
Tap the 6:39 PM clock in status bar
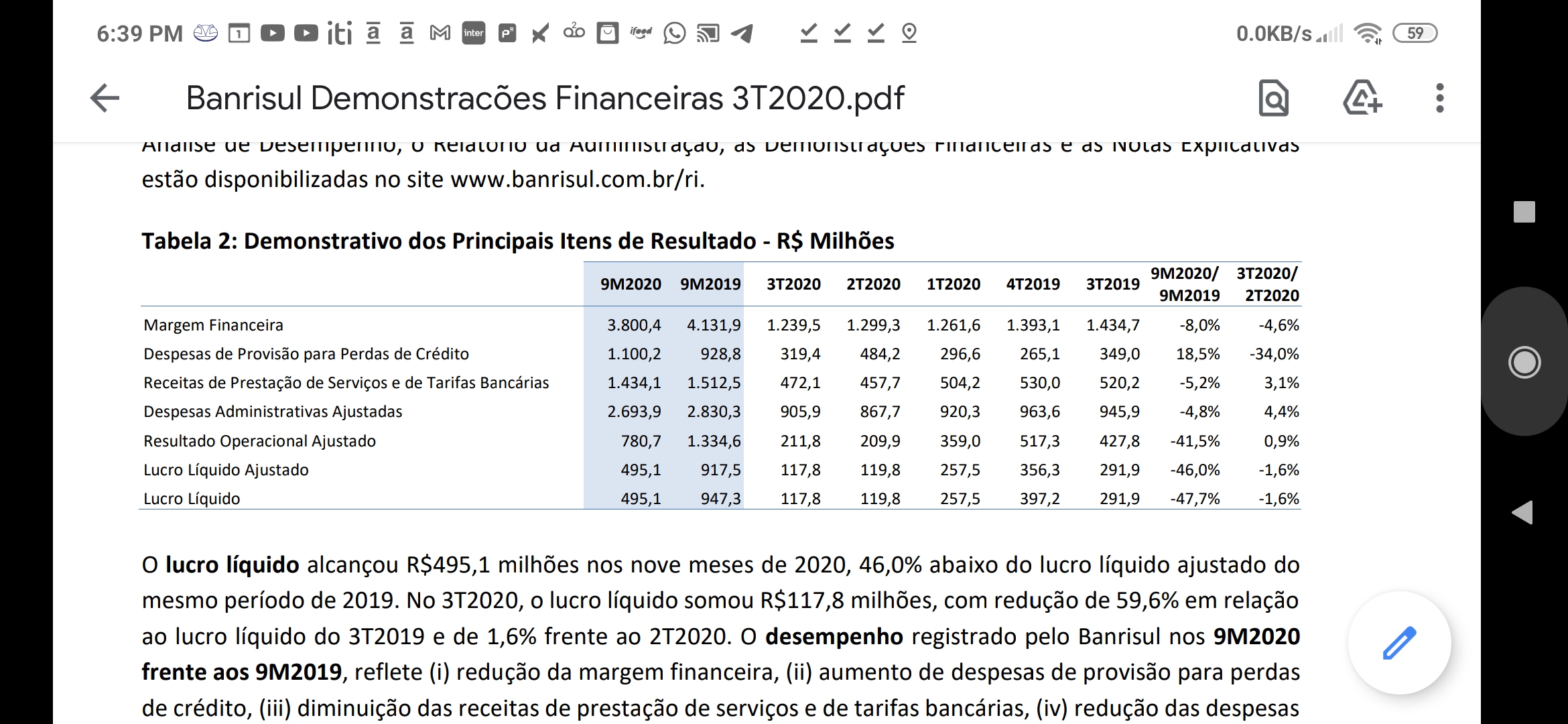point(139,34)
